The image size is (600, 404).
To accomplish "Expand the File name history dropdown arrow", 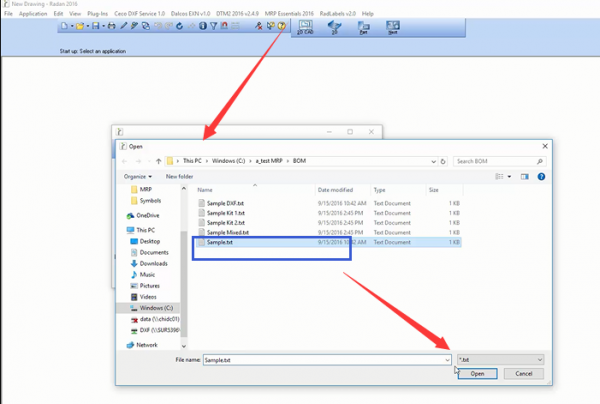I will click(x=447, y=360).
